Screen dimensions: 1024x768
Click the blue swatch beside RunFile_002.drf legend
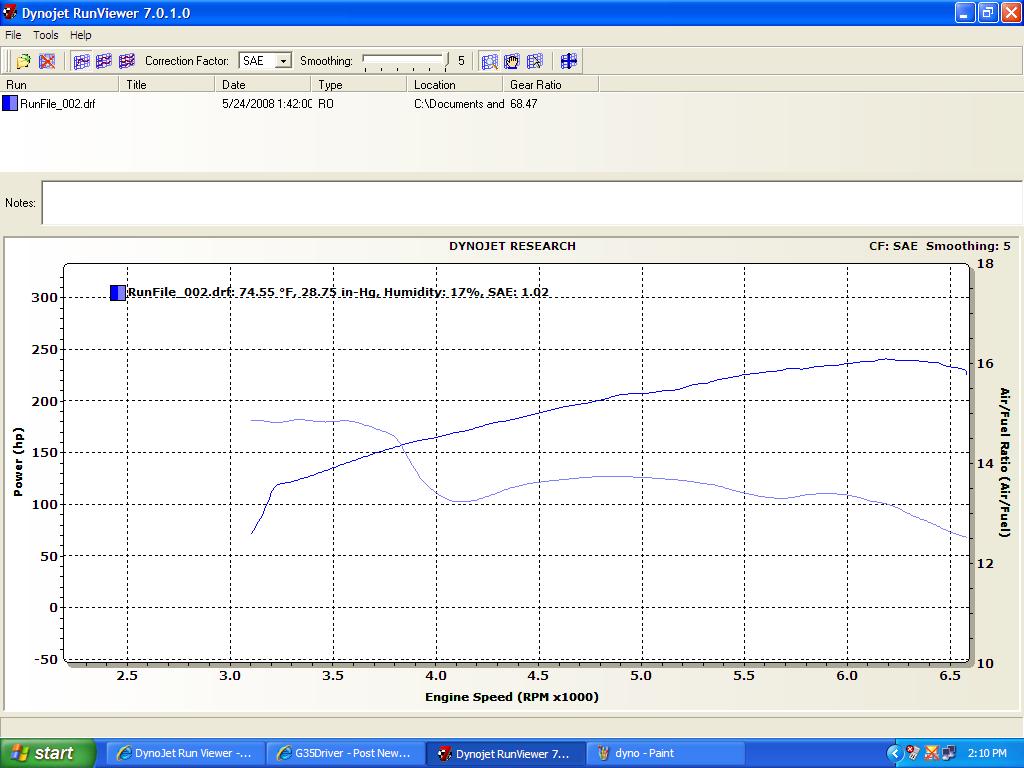point(118,293)
